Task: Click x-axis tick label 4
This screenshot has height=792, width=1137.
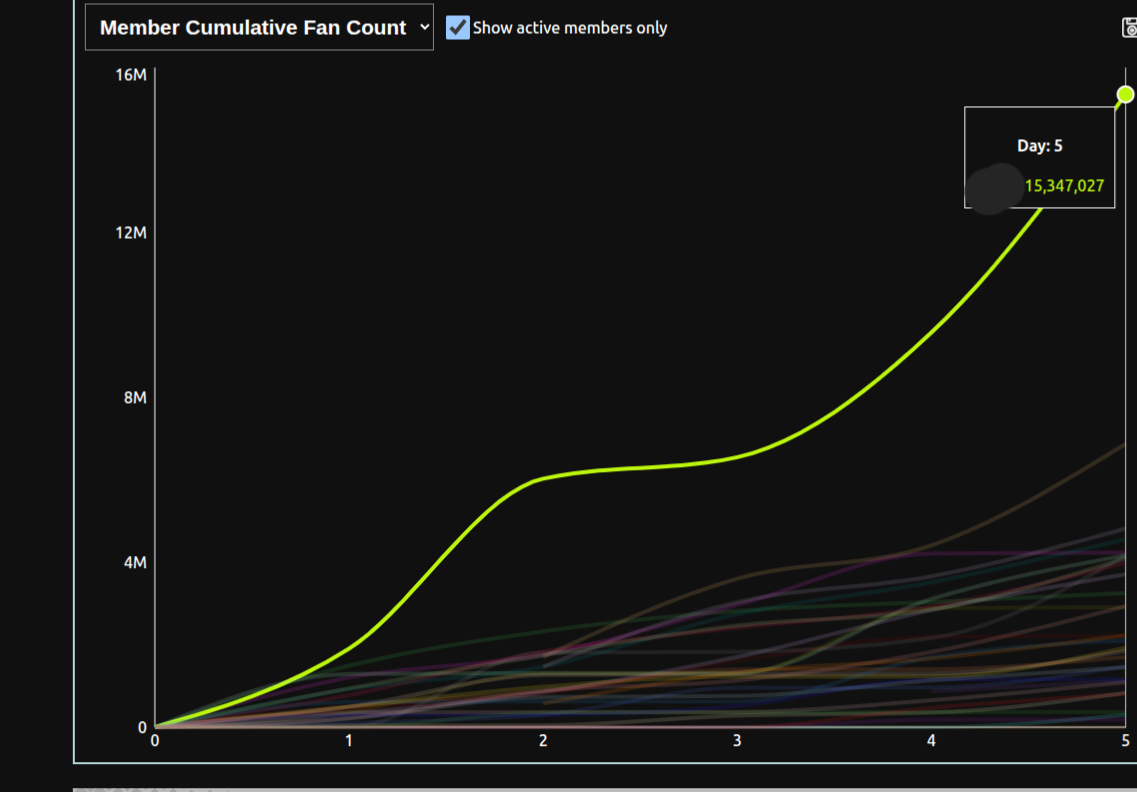Action: point(931,741)
